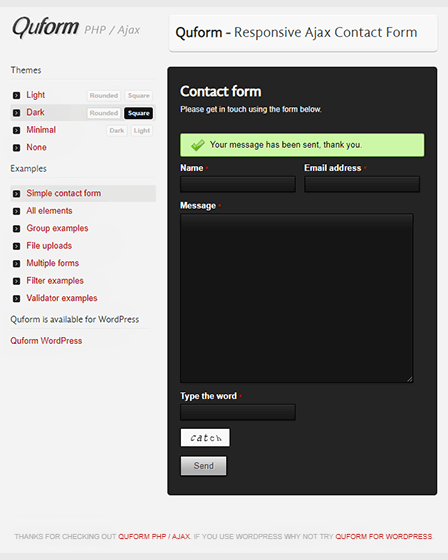Click the captcha image showing catch
The image size is (448, 560).
tap(205, 438)
